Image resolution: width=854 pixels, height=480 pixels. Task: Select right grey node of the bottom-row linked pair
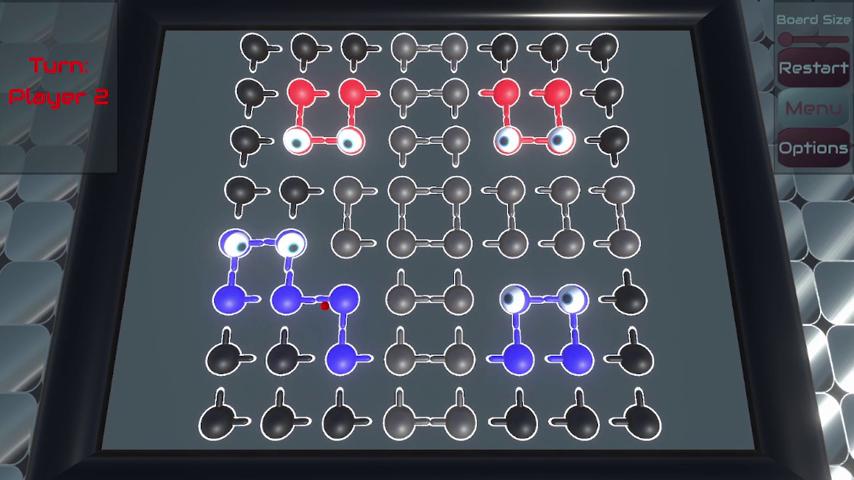[459, 422]
